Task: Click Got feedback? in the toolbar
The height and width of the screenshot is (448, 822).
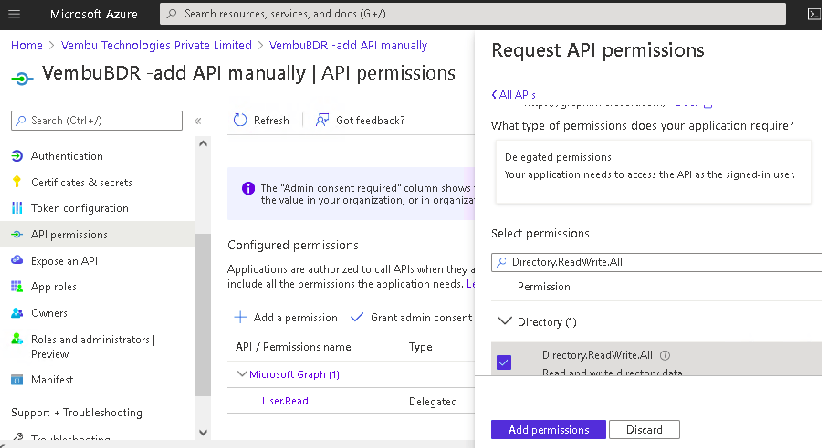Action: click(360, 120)
